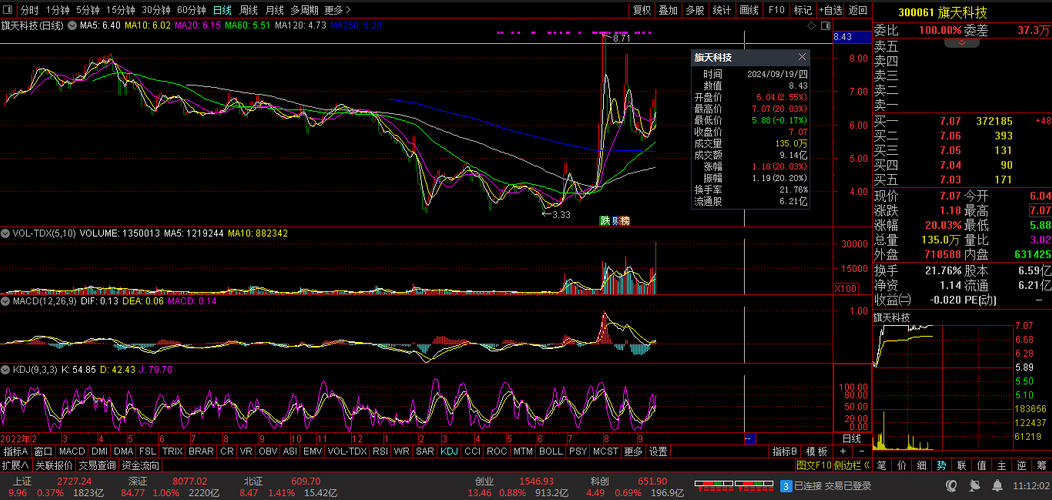Toggle the 窗口 window count option
The height and width of the screenshot is (500, 1052).
[x=43, y=452]
